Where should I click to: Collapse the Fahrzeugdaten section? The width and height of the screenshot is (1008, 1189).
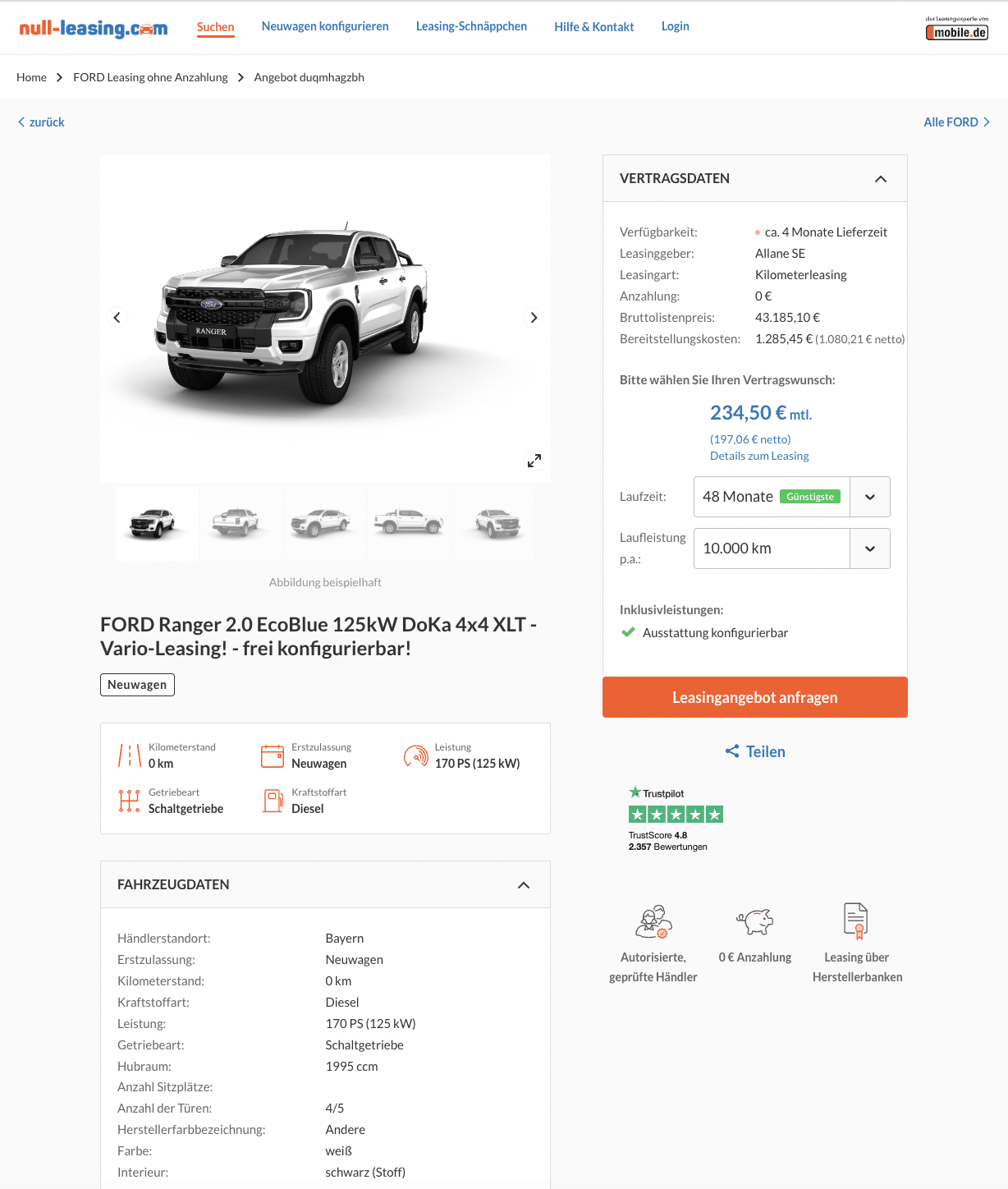(524, 885)
